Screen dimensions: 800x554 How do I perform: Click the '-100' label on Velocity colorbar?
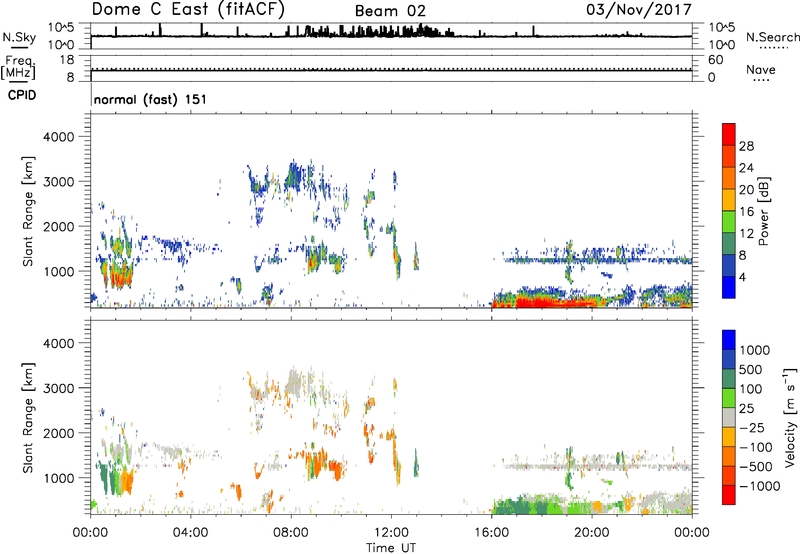756,447
